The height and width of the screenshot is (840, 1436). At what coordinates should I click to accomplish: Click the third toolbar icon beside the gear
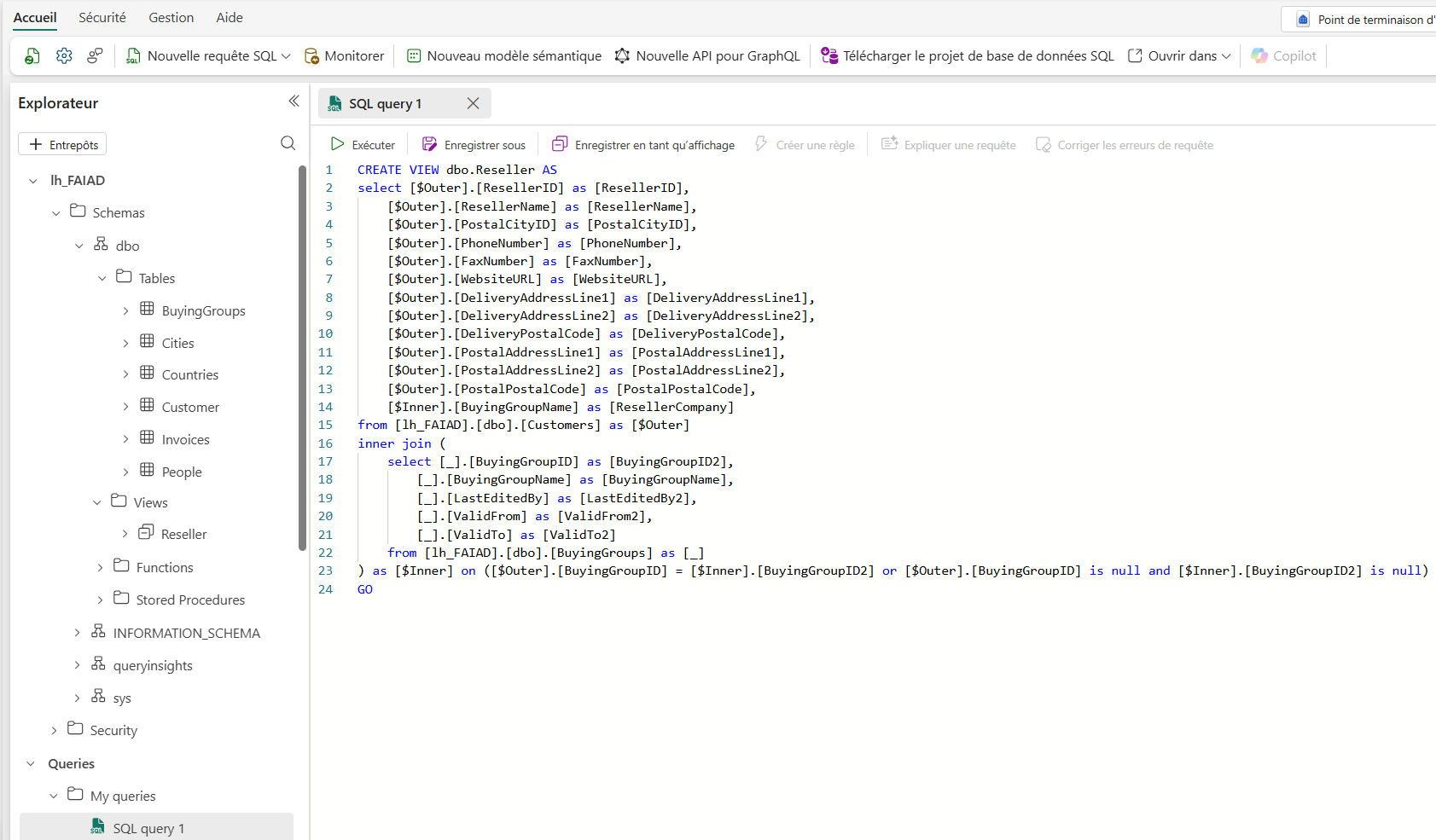pos(95,56)
